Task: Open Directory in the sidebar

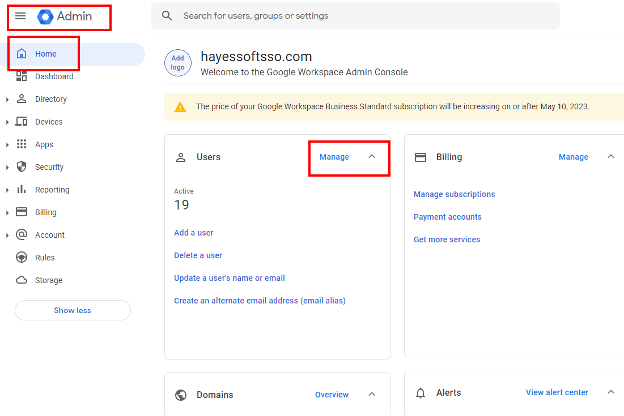Action: point(51,99)
